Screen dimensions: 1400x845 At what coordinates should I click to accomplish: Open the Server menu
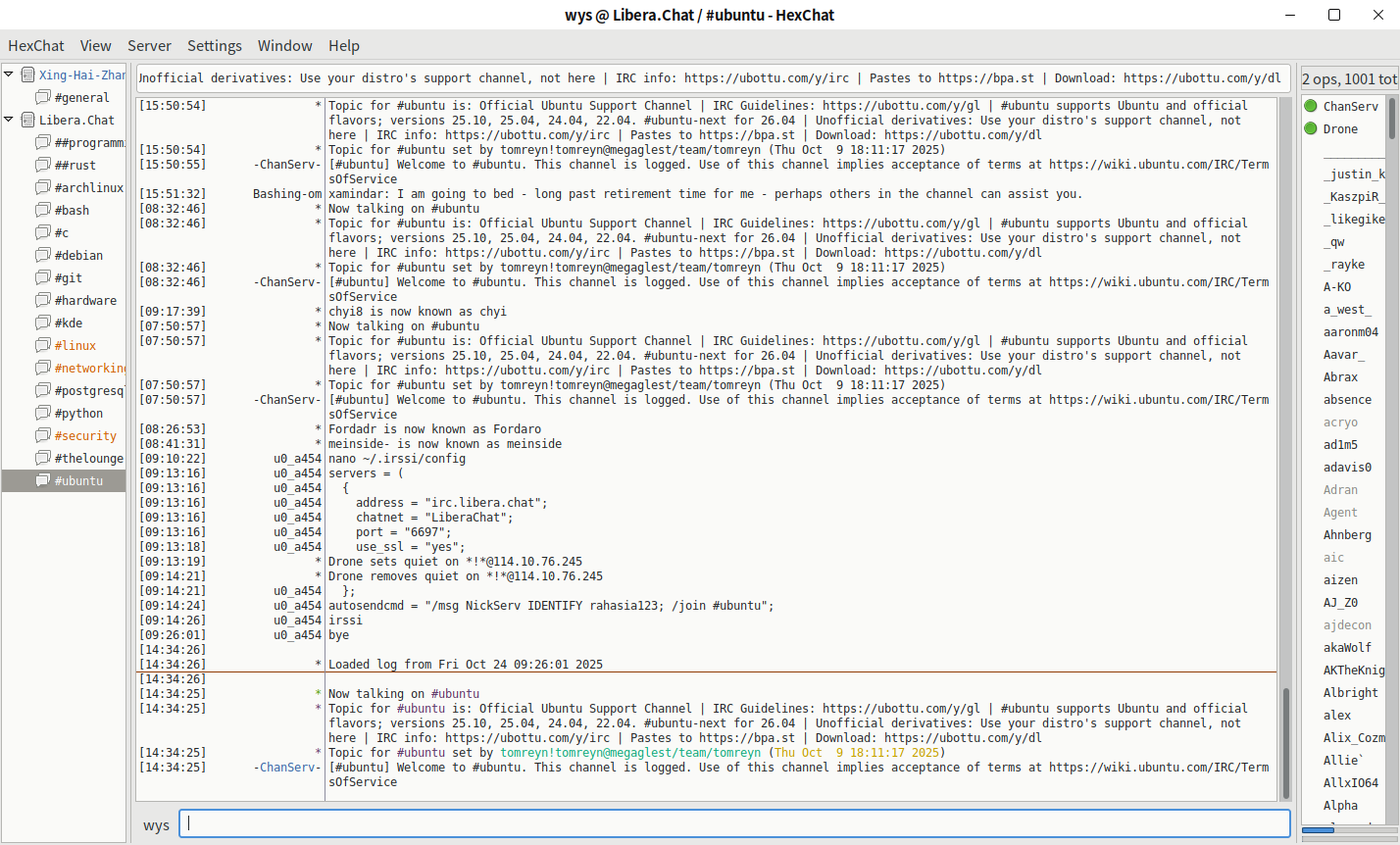(149, 45)
